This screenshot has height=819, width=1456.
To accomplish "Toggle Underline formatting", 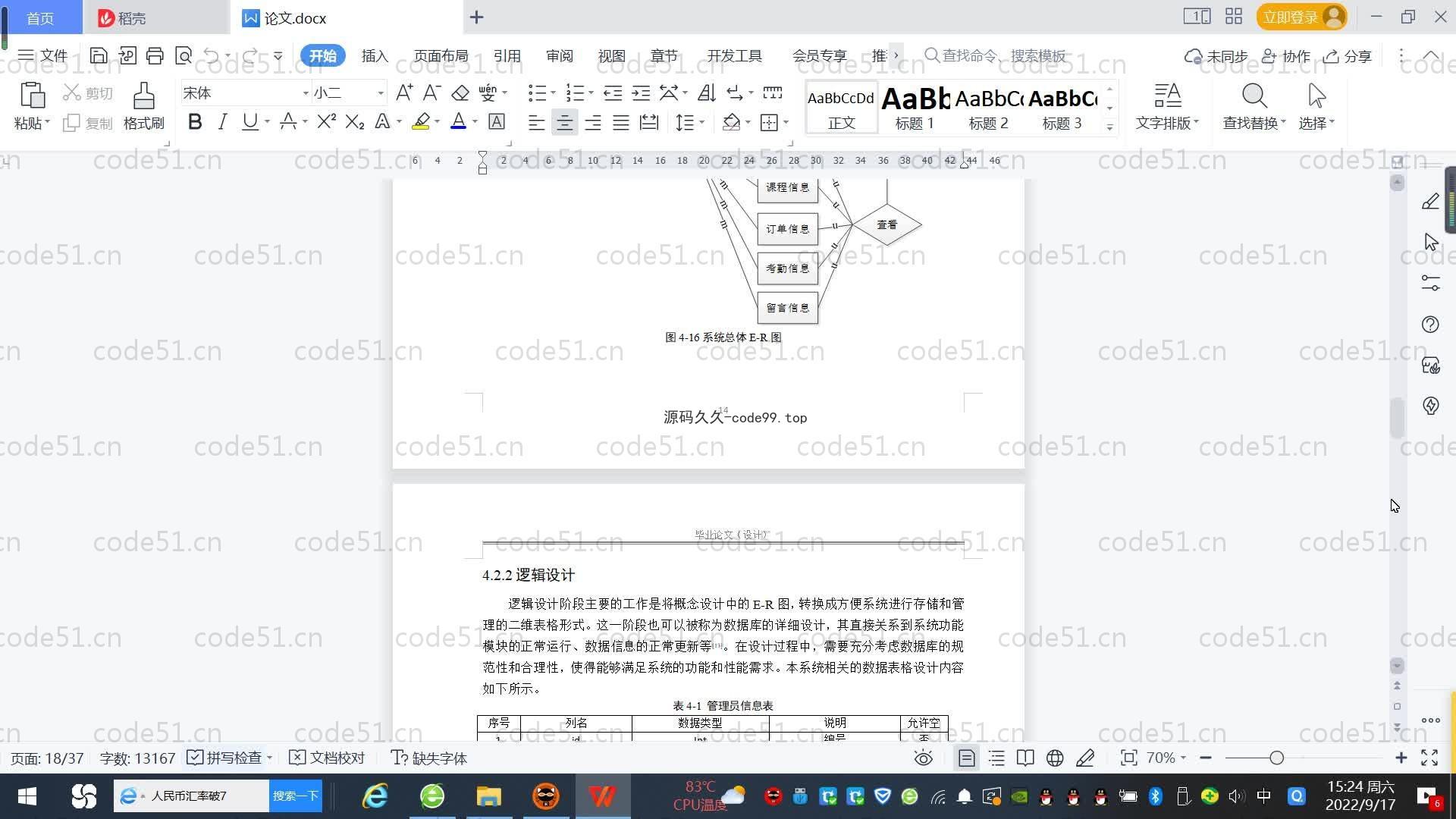I will [x=249, y=122].
